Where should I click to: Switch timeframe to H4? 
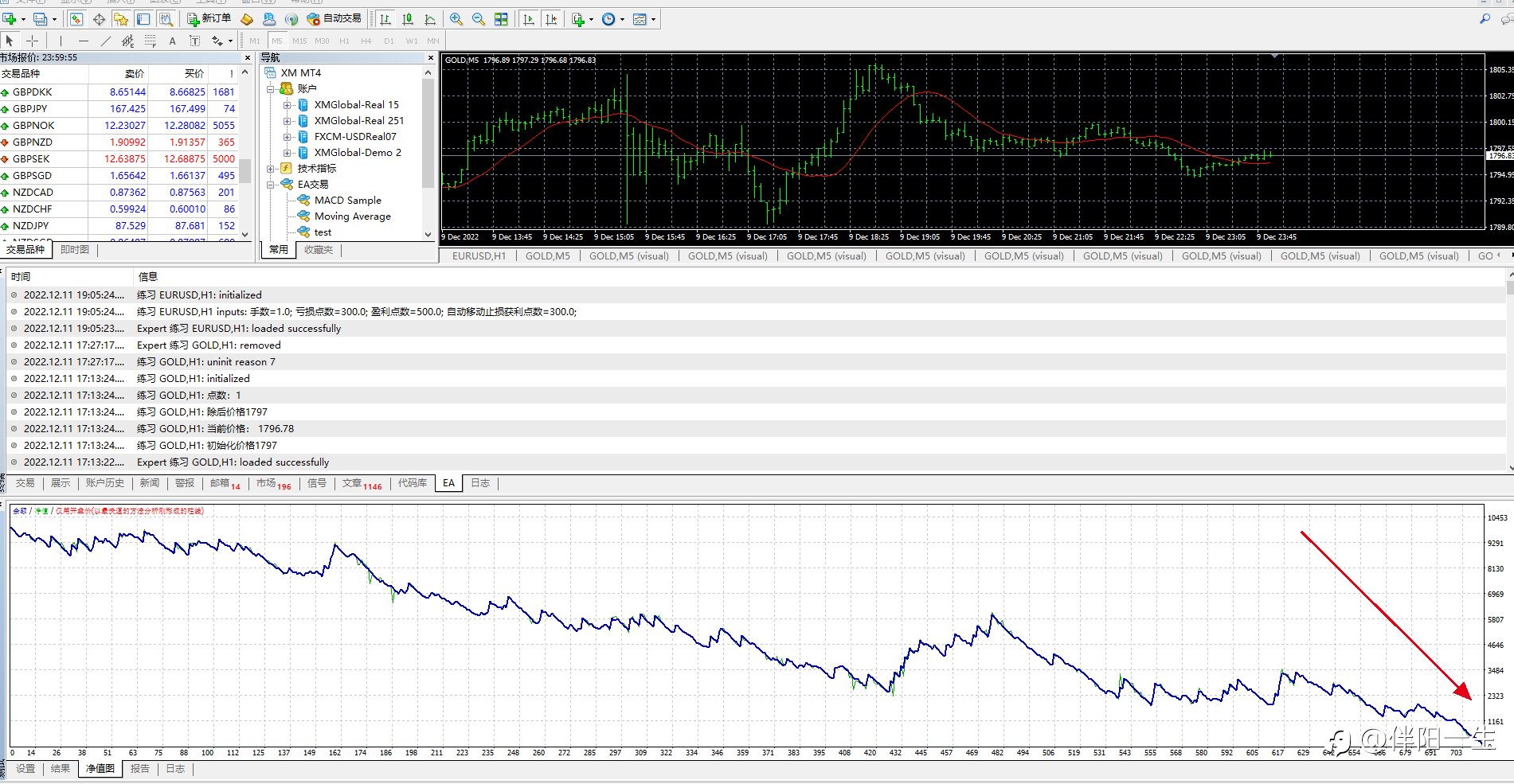[x=366, y=41]
